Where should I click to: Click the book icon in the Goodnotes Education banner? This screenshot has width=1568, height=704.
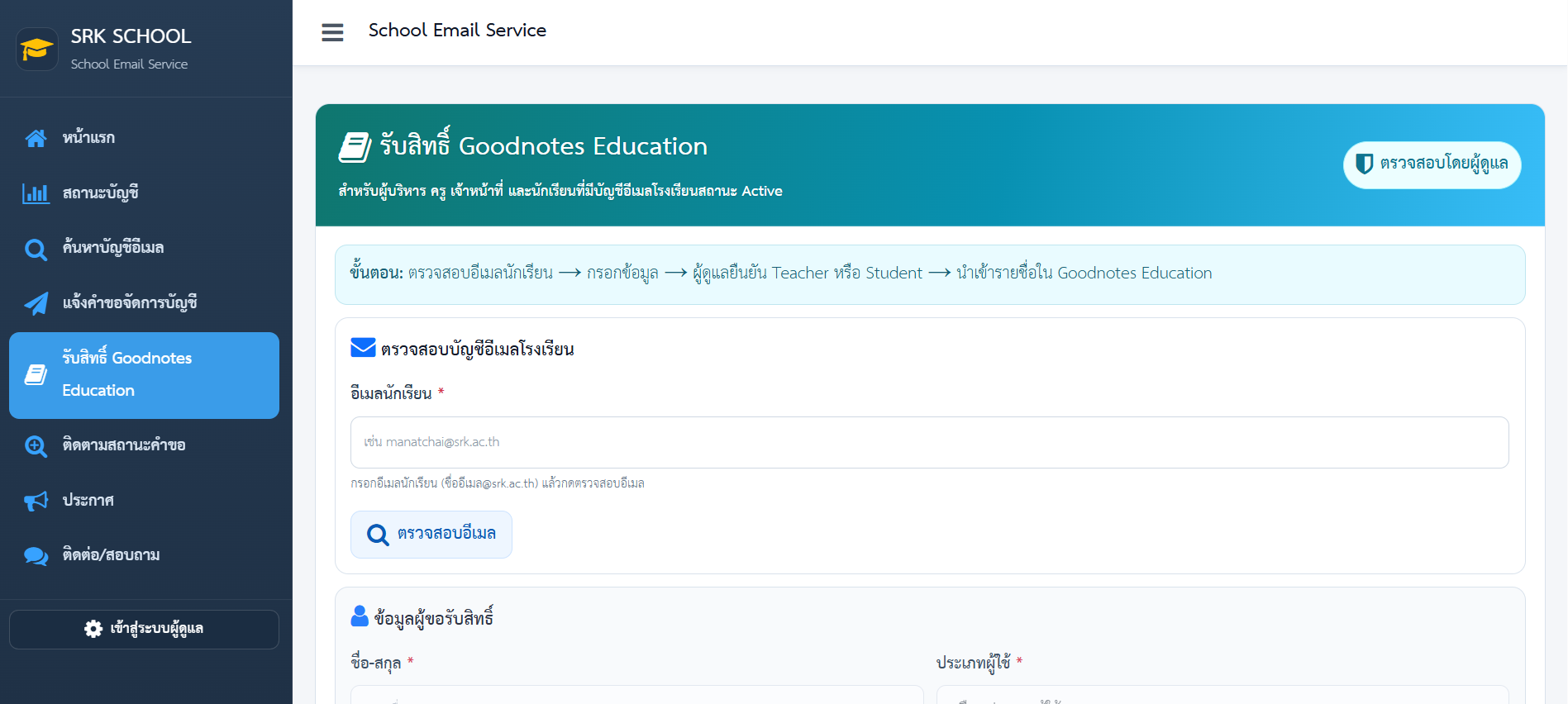coord(355,147)
